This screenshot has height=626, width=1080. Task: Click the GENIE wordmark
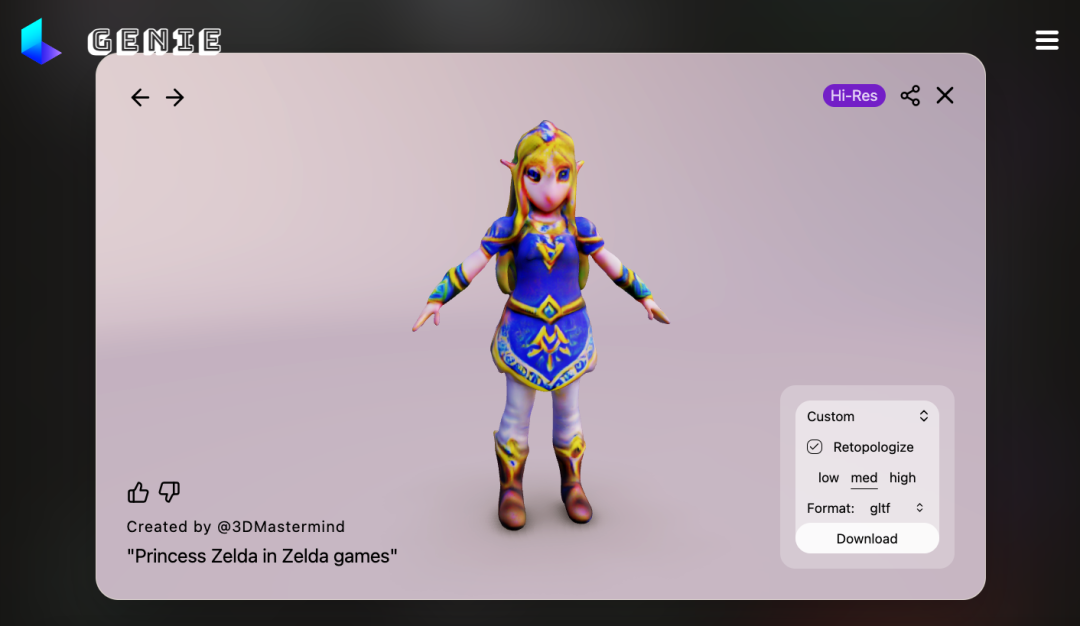point(155,41)
